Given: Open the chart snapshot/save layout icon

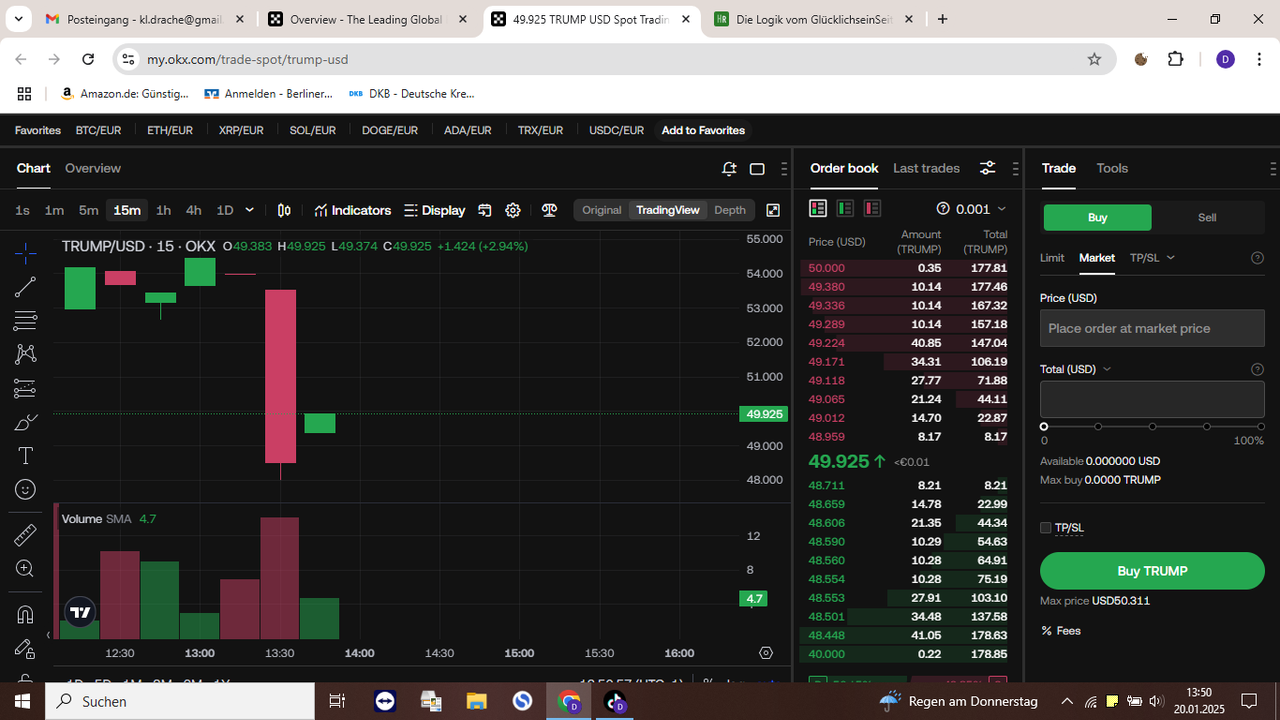Looking at the screenshot, I should pyautogui.click(x=485, y=210).
